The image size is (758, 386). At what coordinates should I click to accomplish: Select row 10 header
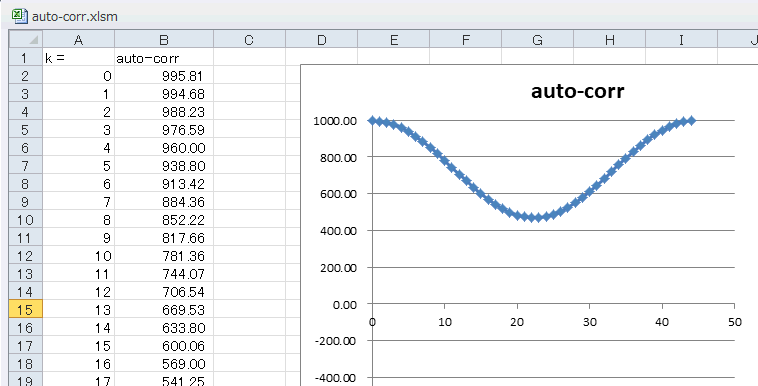click(x=26, y=220)
